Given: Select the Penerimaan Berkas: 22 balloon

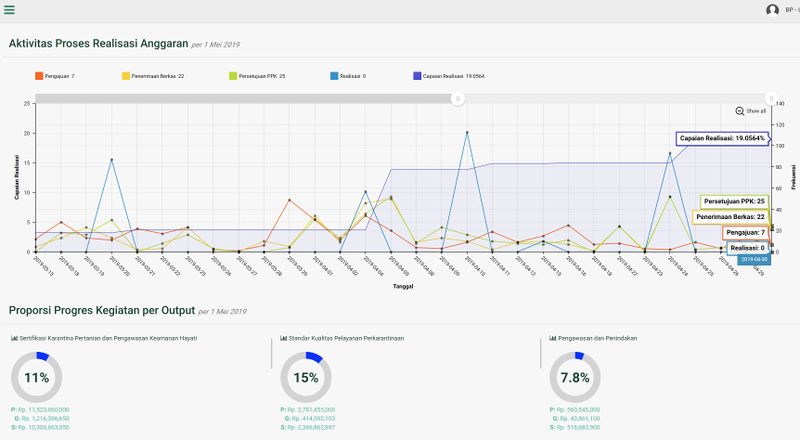Looking at the screenshot, I should tap(730, 217).
